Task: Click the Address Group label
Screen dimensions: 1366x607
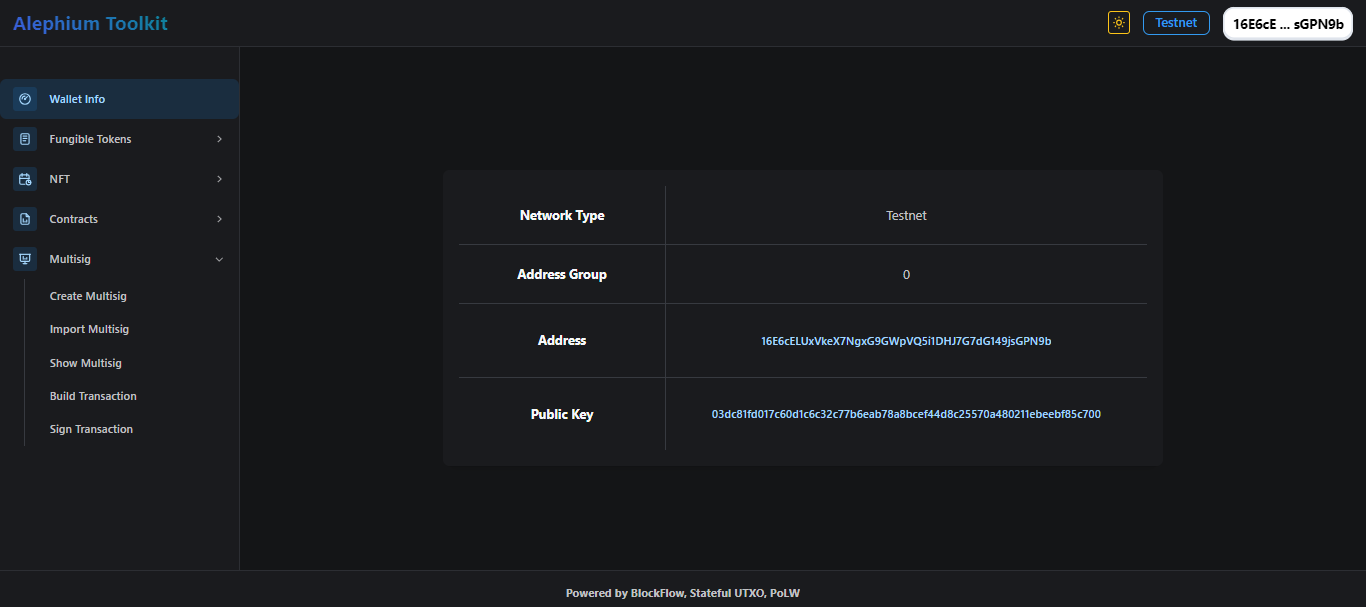Action: (562, 274)
